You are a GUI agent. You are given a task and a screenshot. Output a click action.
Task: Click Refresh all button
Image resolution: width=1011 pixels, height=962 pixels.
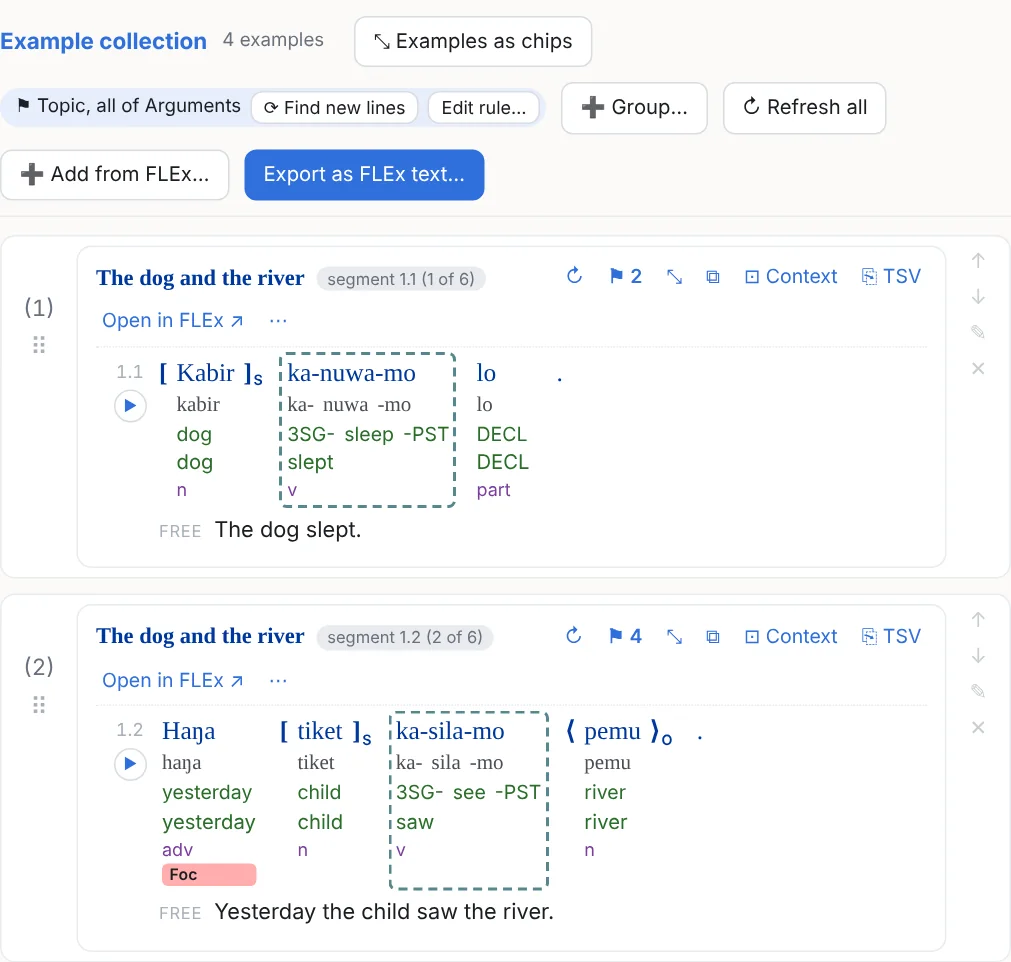805,108
